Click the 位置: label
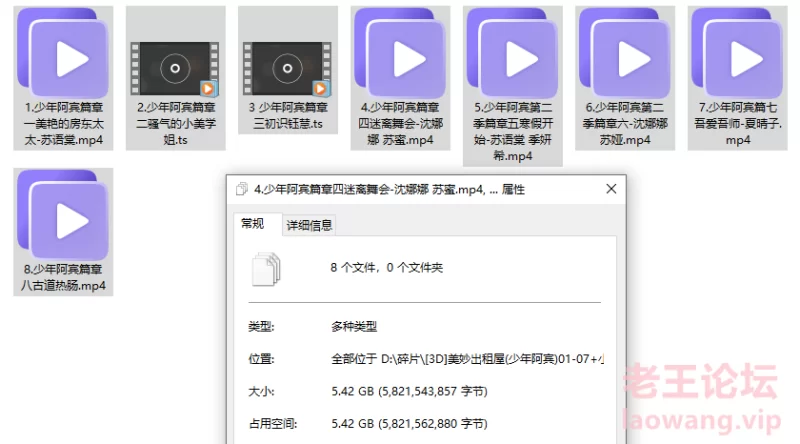 261,359
